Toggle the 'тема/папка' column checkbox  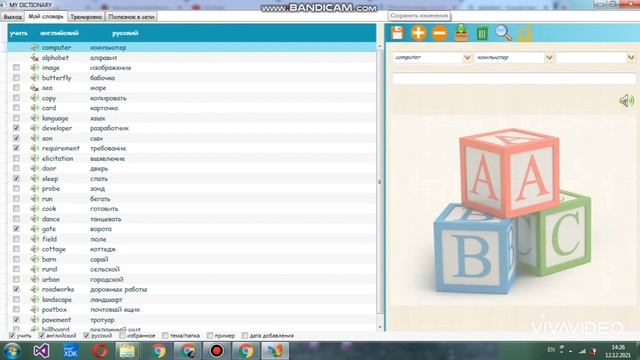(165, 336)
